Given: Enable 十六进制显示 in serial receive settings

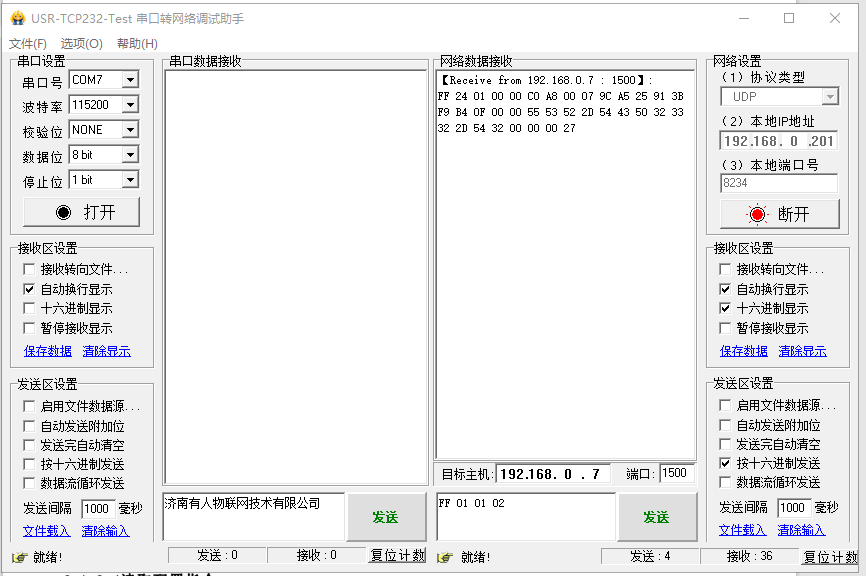Looking at the screenshot, I should tap(29, 309).
